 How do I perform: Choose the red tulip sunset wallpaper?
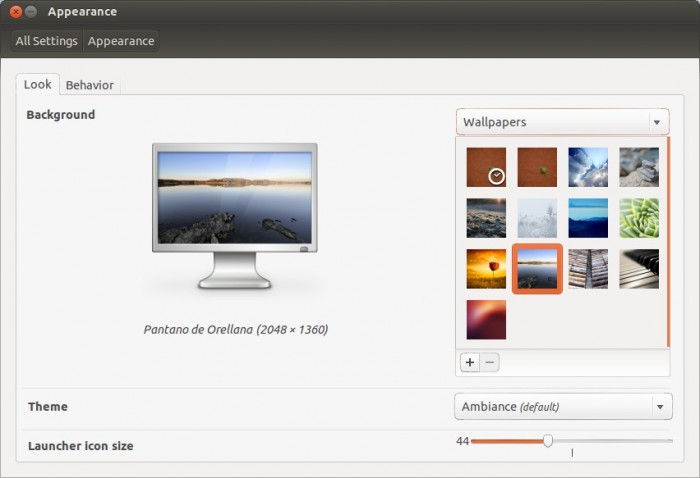(x=486, y=269)
